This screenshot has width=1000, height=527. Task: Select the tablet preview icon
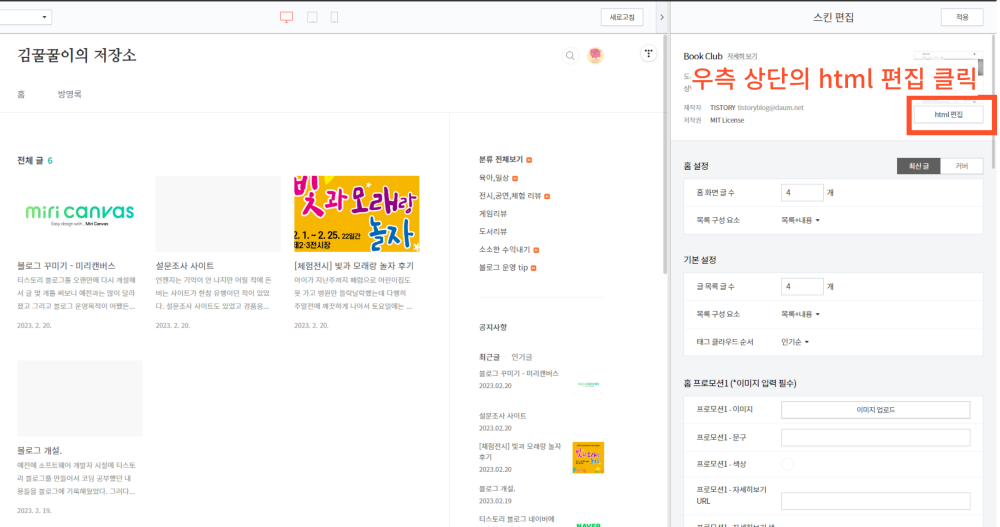(312, 17)
